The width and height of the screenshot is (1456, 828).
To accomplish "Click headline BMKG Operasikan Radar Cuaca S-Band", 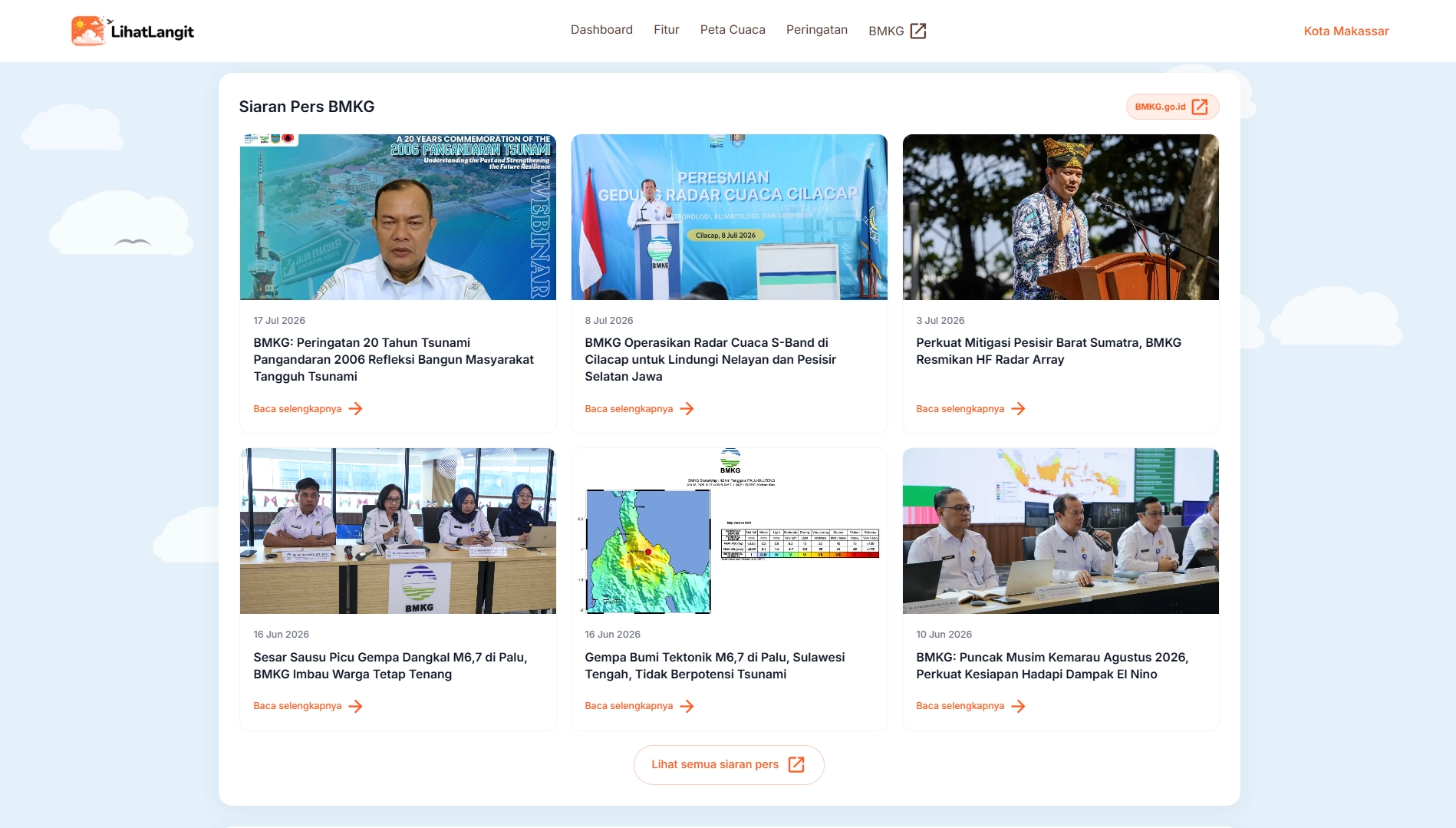I will pos(710,359).
